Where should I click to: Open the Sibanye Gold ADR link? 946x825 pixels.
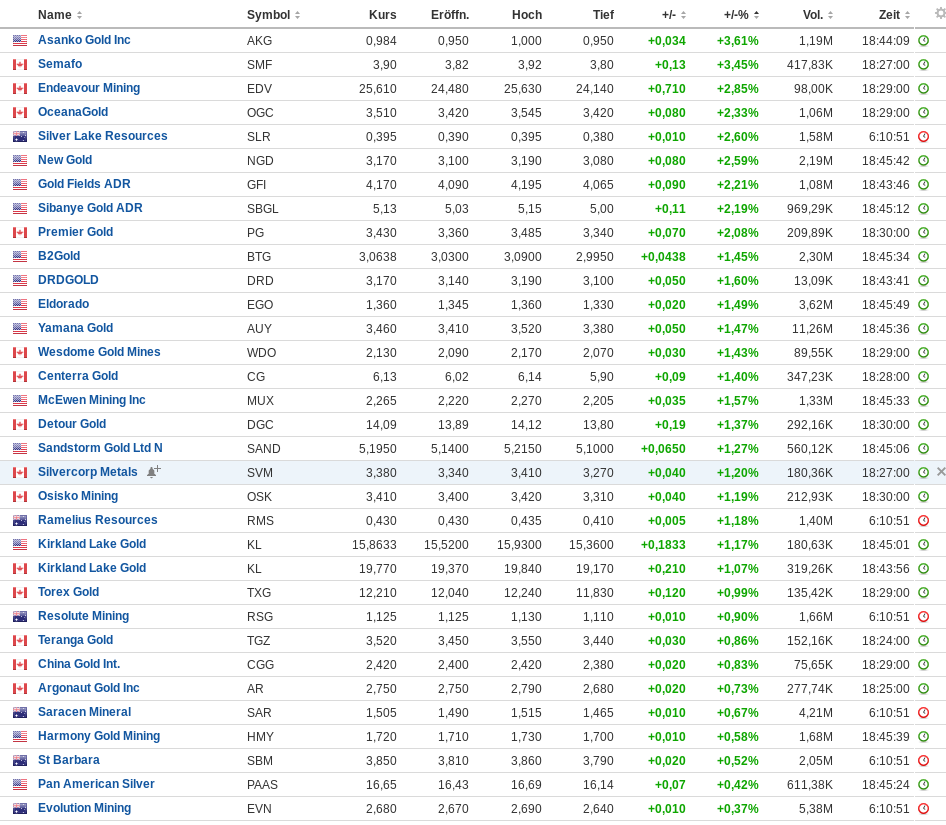coord(90,208)
